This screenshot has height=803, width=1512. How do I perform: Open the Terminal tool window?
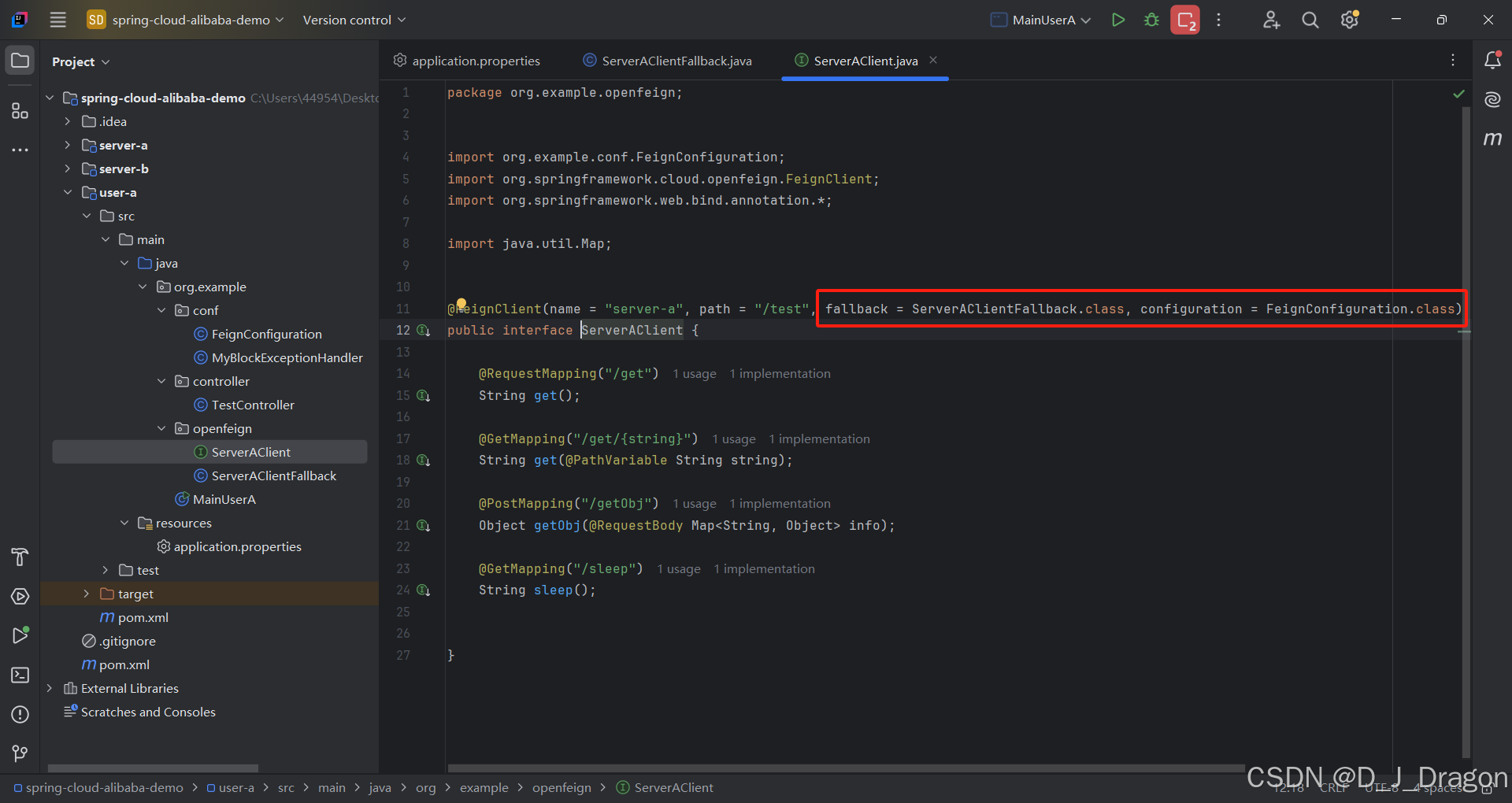tap(20, 675)
